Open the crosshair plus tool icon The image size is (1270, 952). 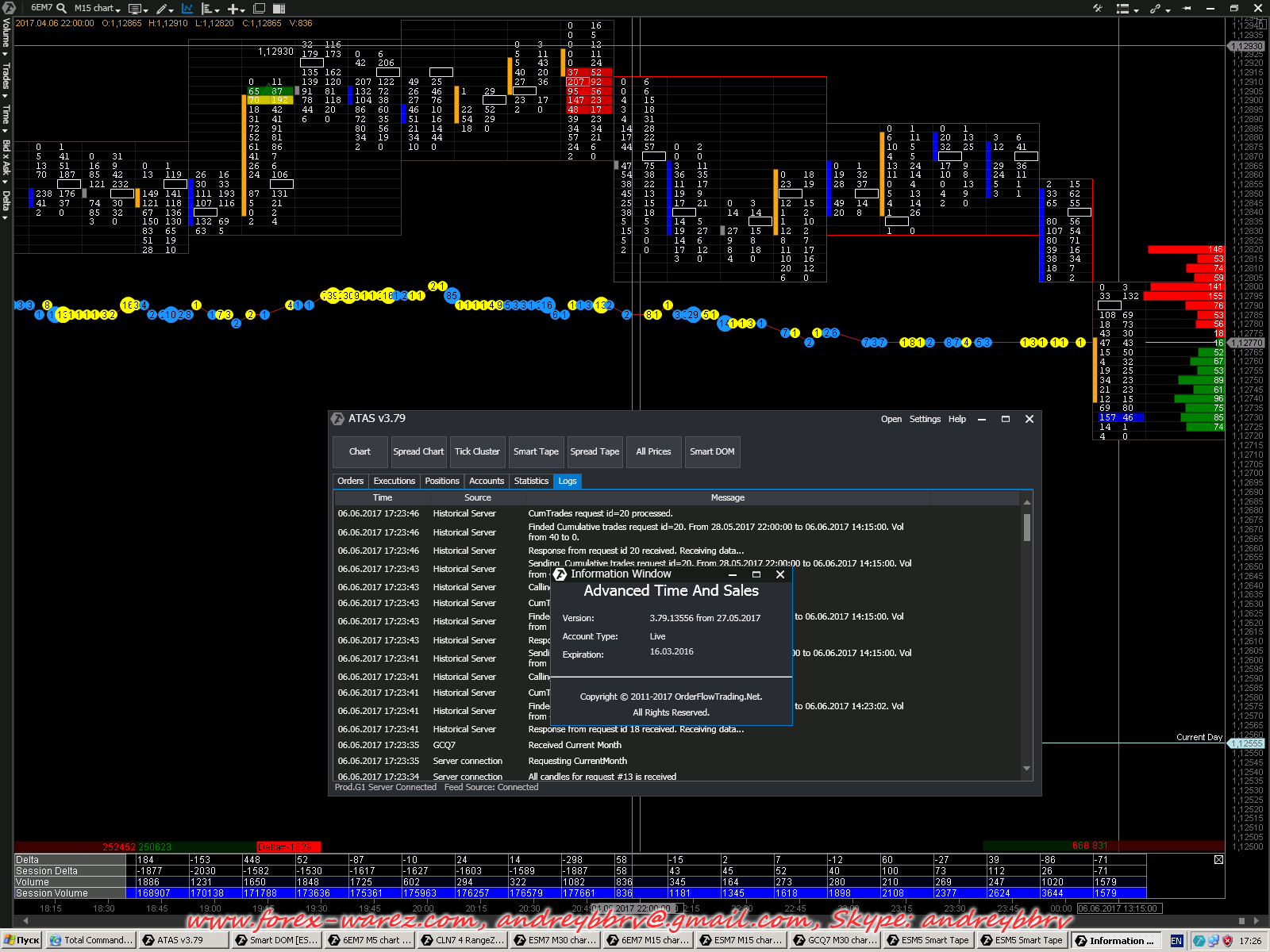click(x=233, y=9)
